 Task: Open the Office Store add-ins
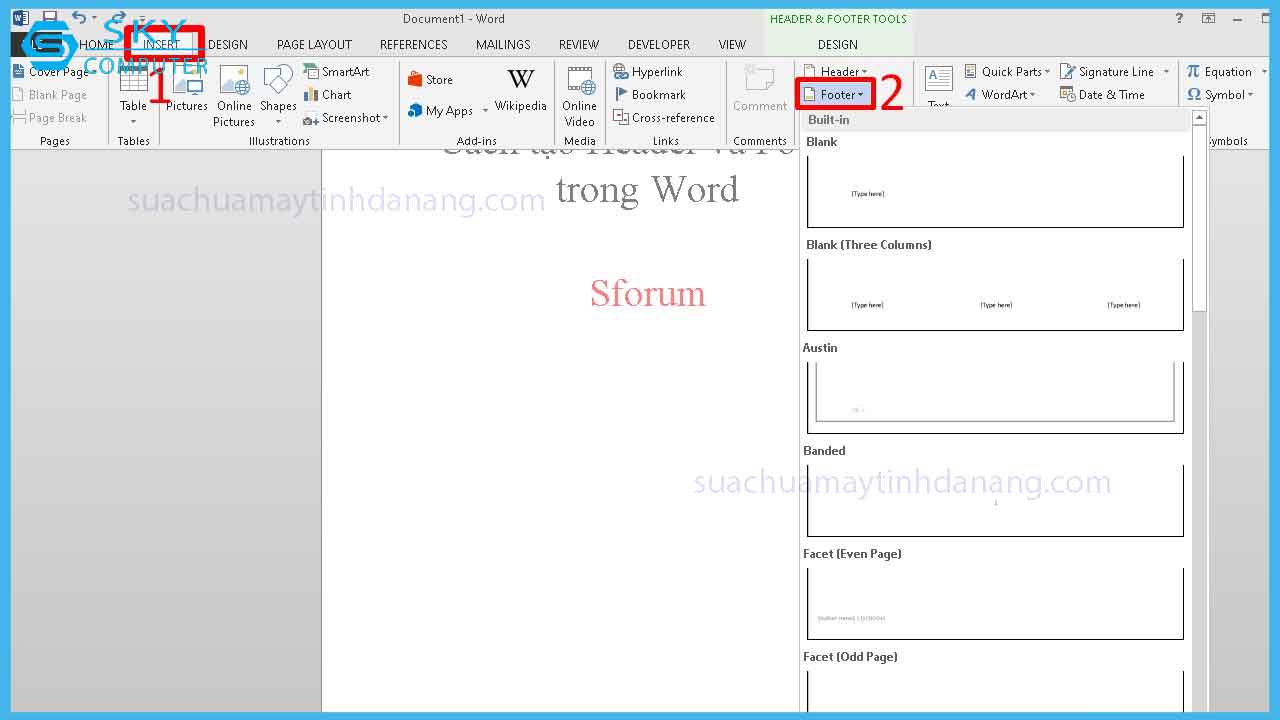click(430, 80)
